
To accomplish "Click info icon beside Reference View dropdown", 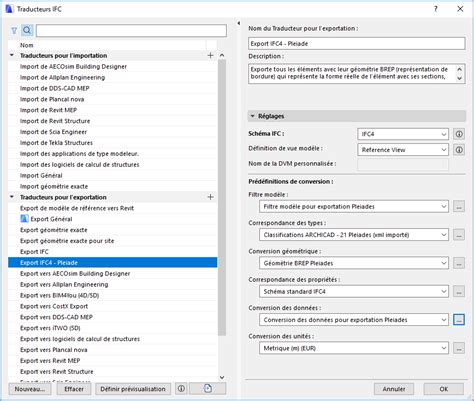I will [459, 150].
